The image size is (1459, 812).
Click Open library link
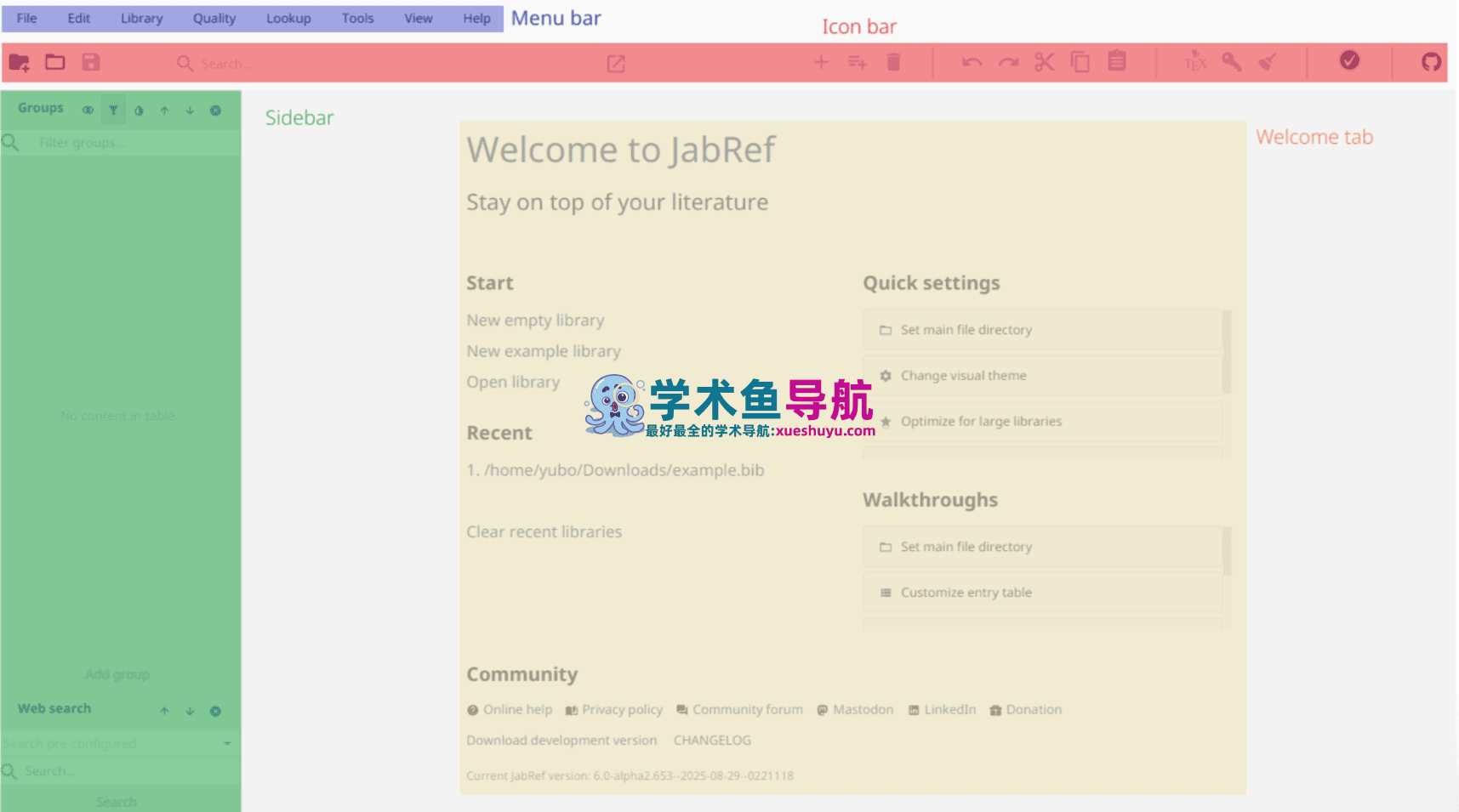tap(513, 382)
